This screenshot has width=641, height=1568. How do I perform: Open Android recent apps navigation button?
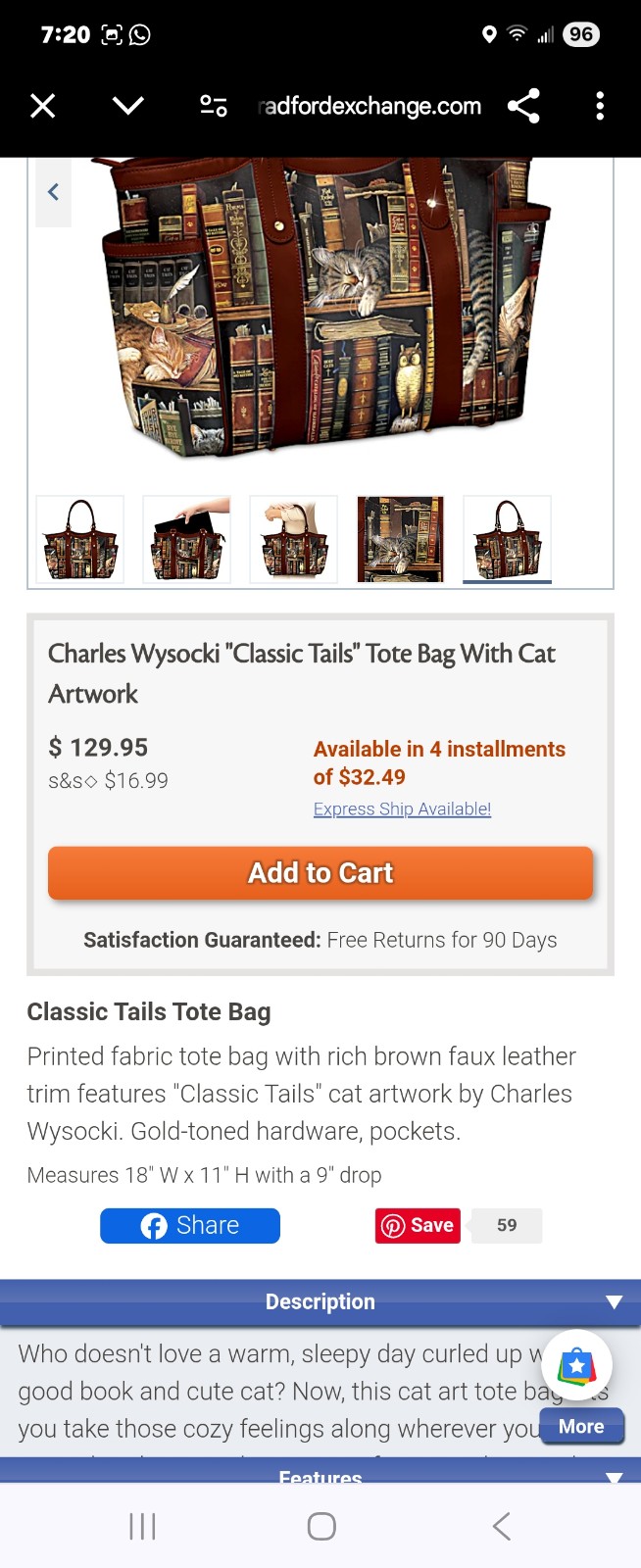[143, 1526]
